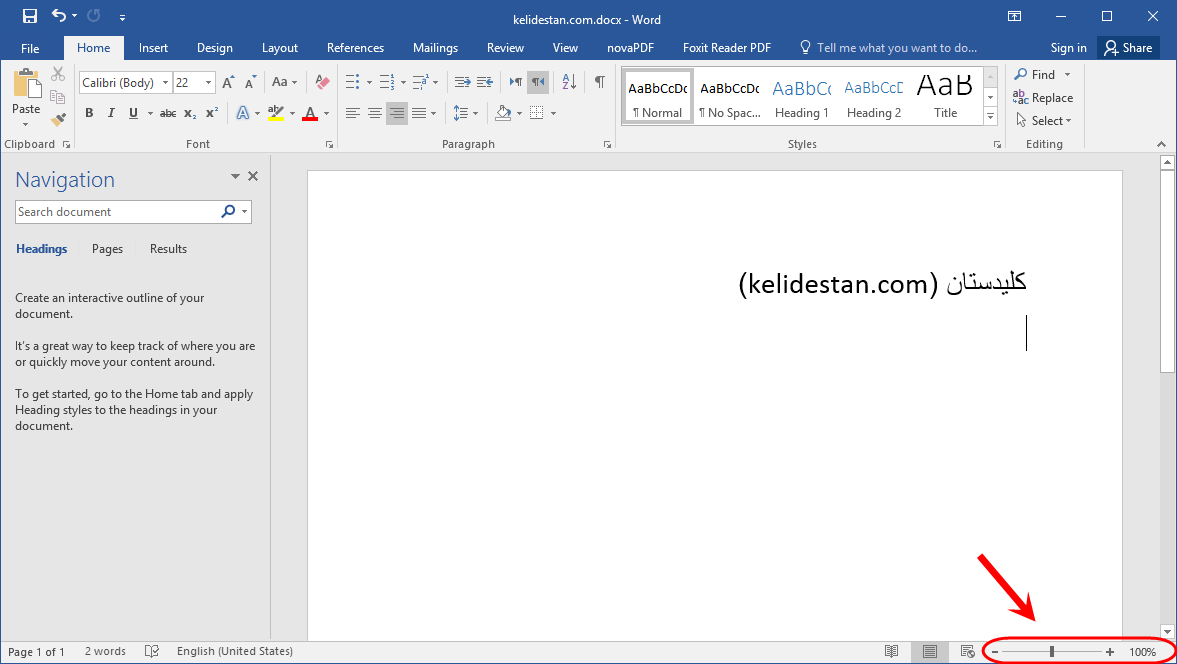Toggle Italic formatting

coord(111,113)
